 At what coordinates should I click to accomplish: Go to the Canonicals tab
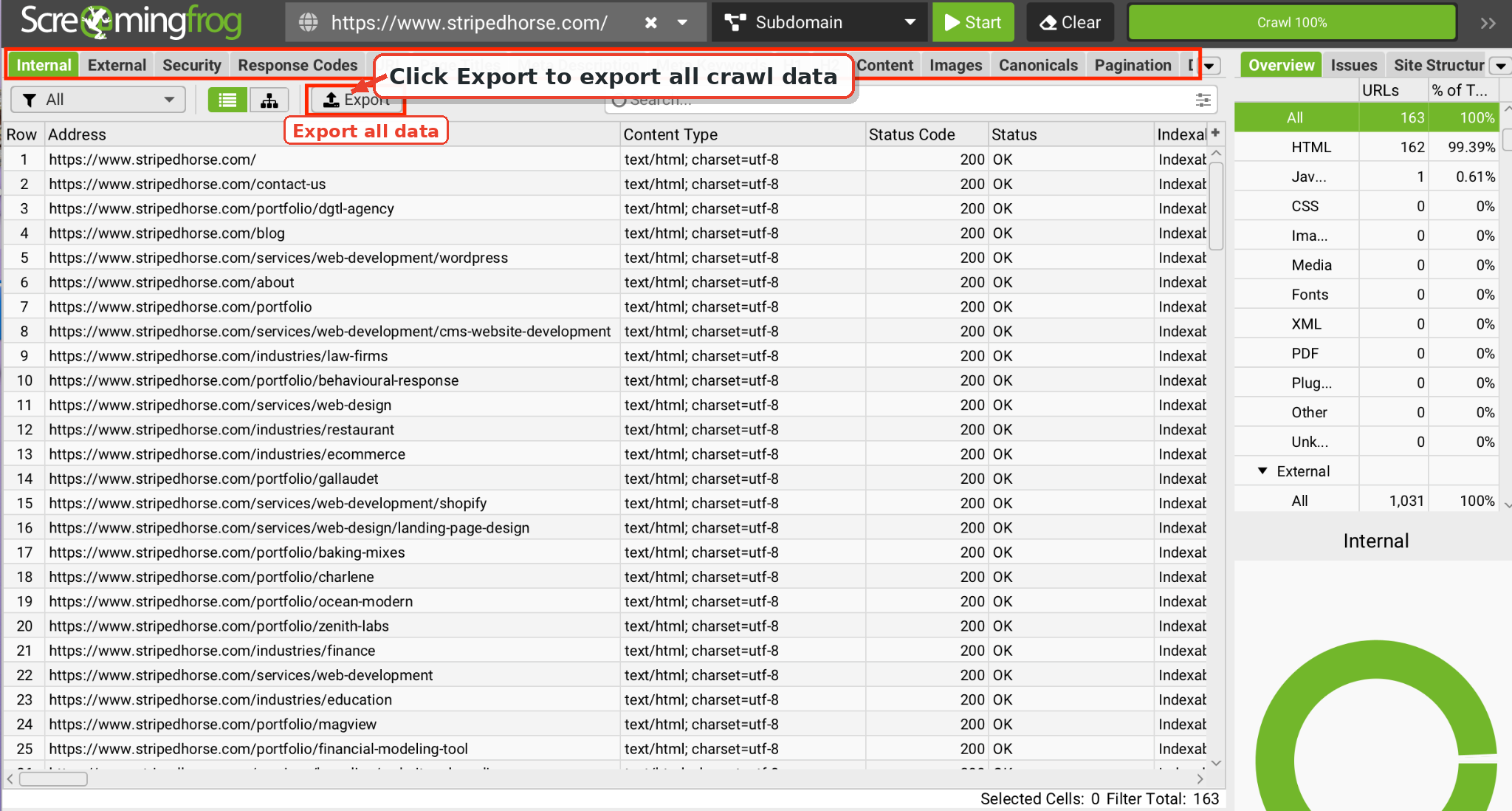pyautogui.click(x=1038, y=65)
